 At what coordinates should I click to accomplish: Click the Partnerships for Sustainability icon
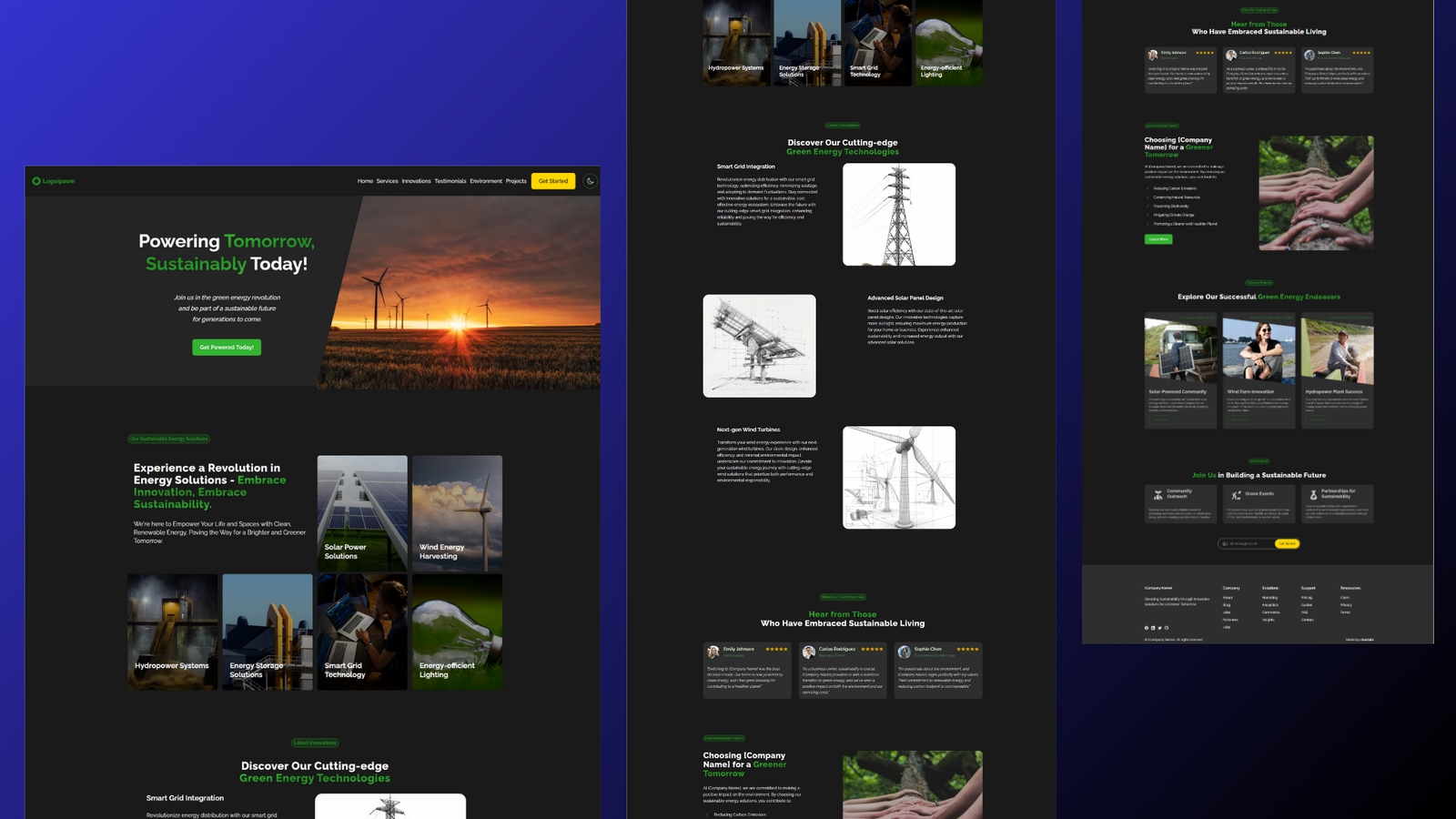[x=1313, y=495]
